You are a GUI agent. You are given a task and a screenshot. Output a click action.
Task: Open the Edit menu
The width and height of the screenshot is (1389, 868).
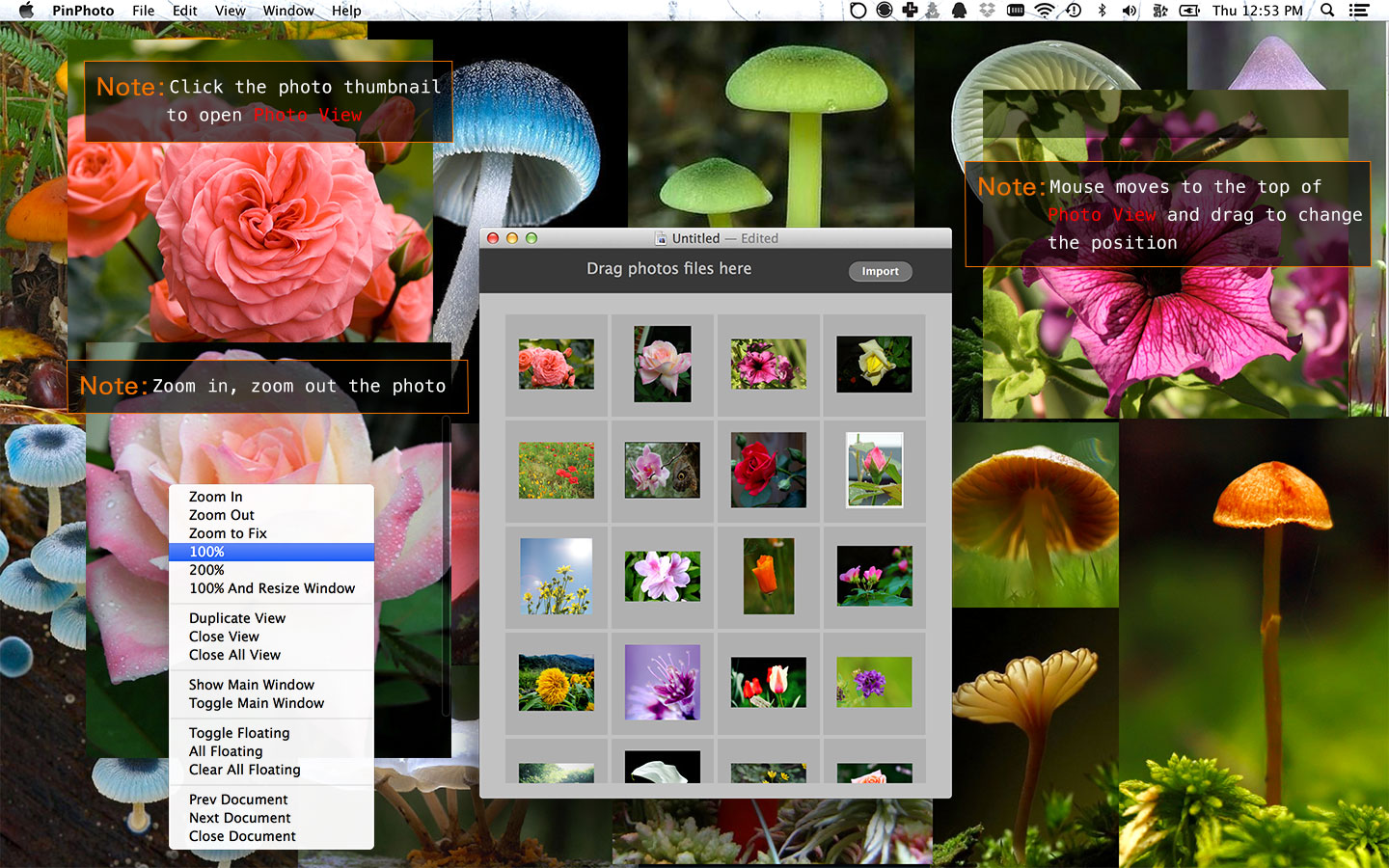[x=185, y=11]
